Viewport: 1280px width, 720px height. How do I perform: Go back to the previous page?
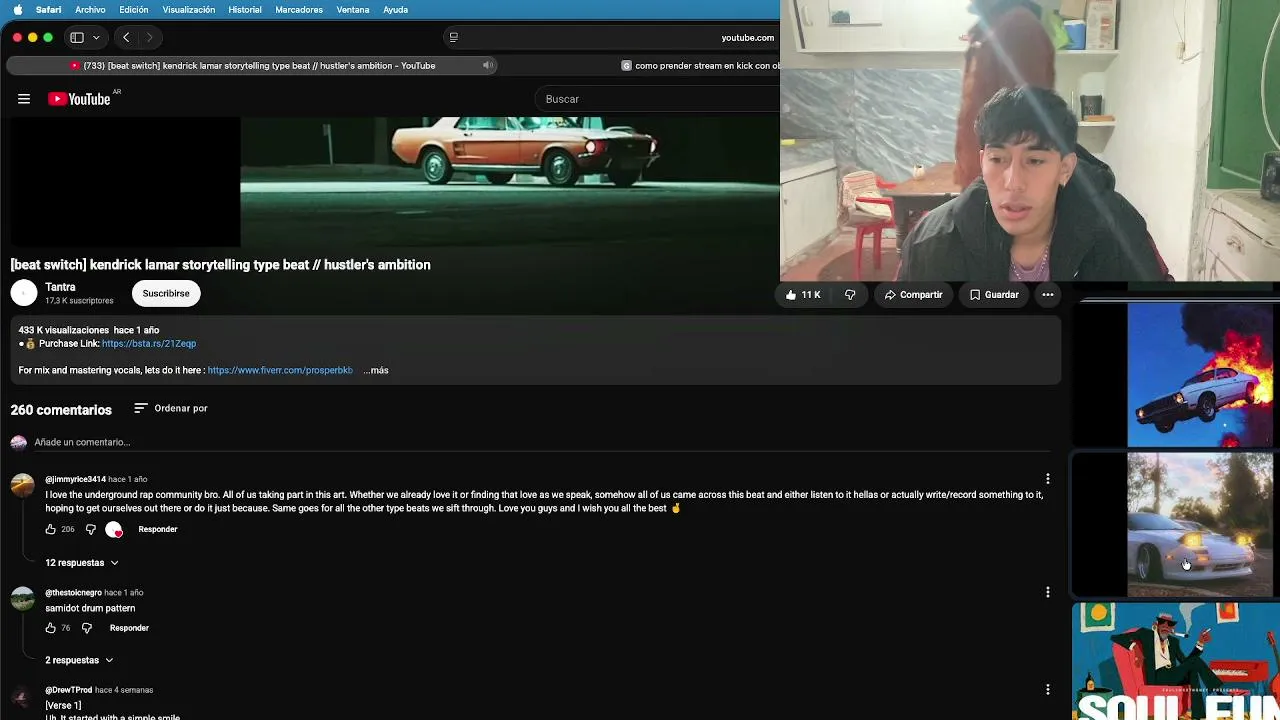[x=126, y=37]
